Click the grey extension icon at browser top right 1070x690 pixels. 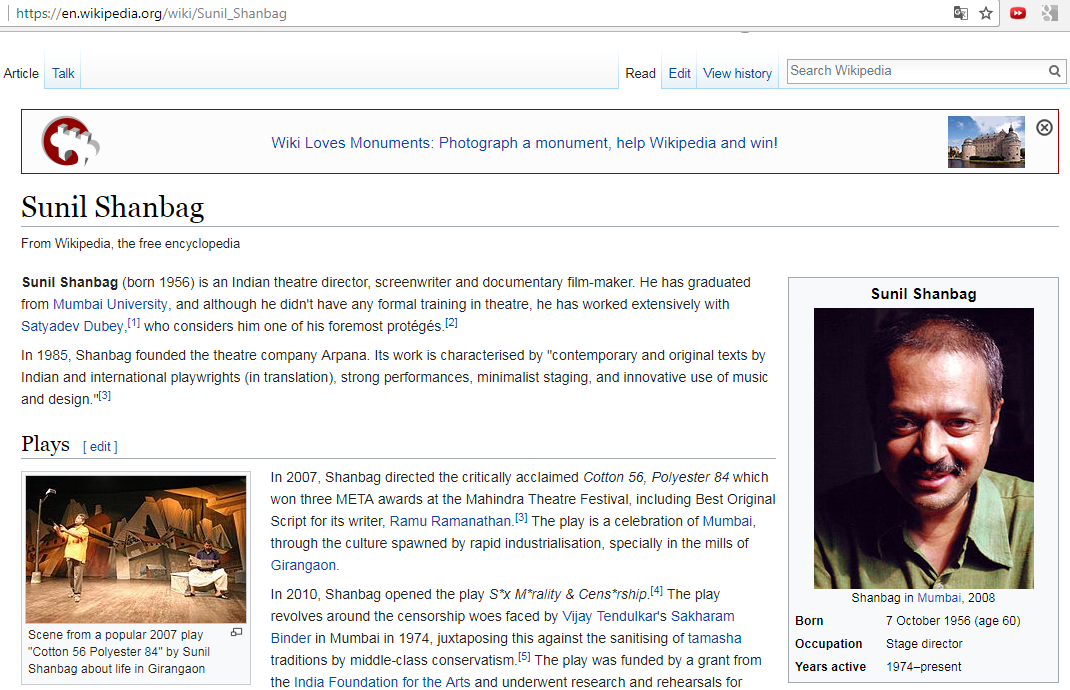(1050, 13)
